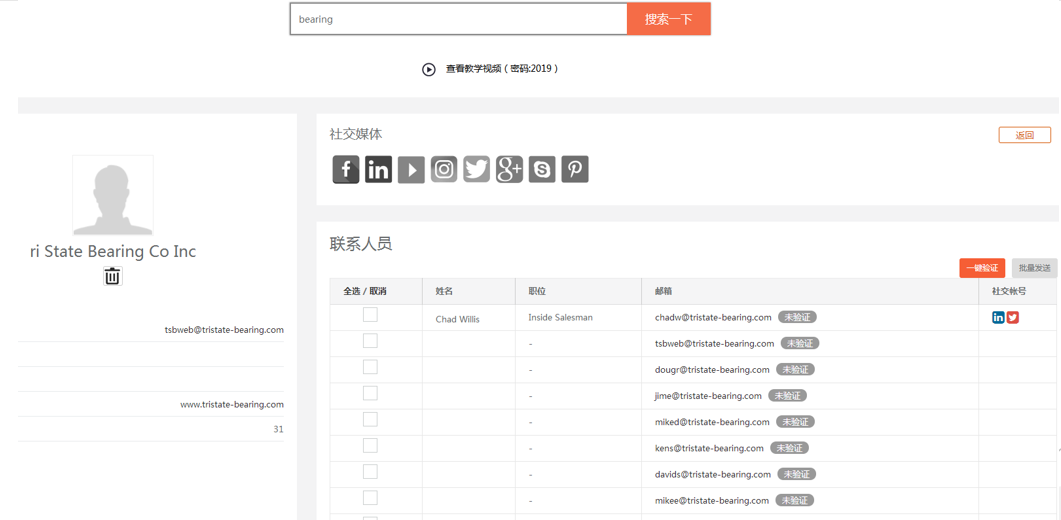
Task: Click the 返回 back button
Action: [x=1024, y=135]
